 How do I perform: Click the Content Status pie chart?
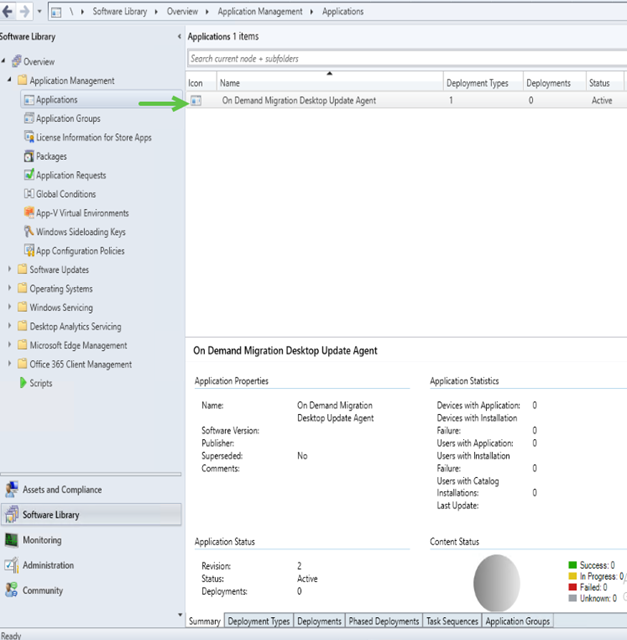496,582
